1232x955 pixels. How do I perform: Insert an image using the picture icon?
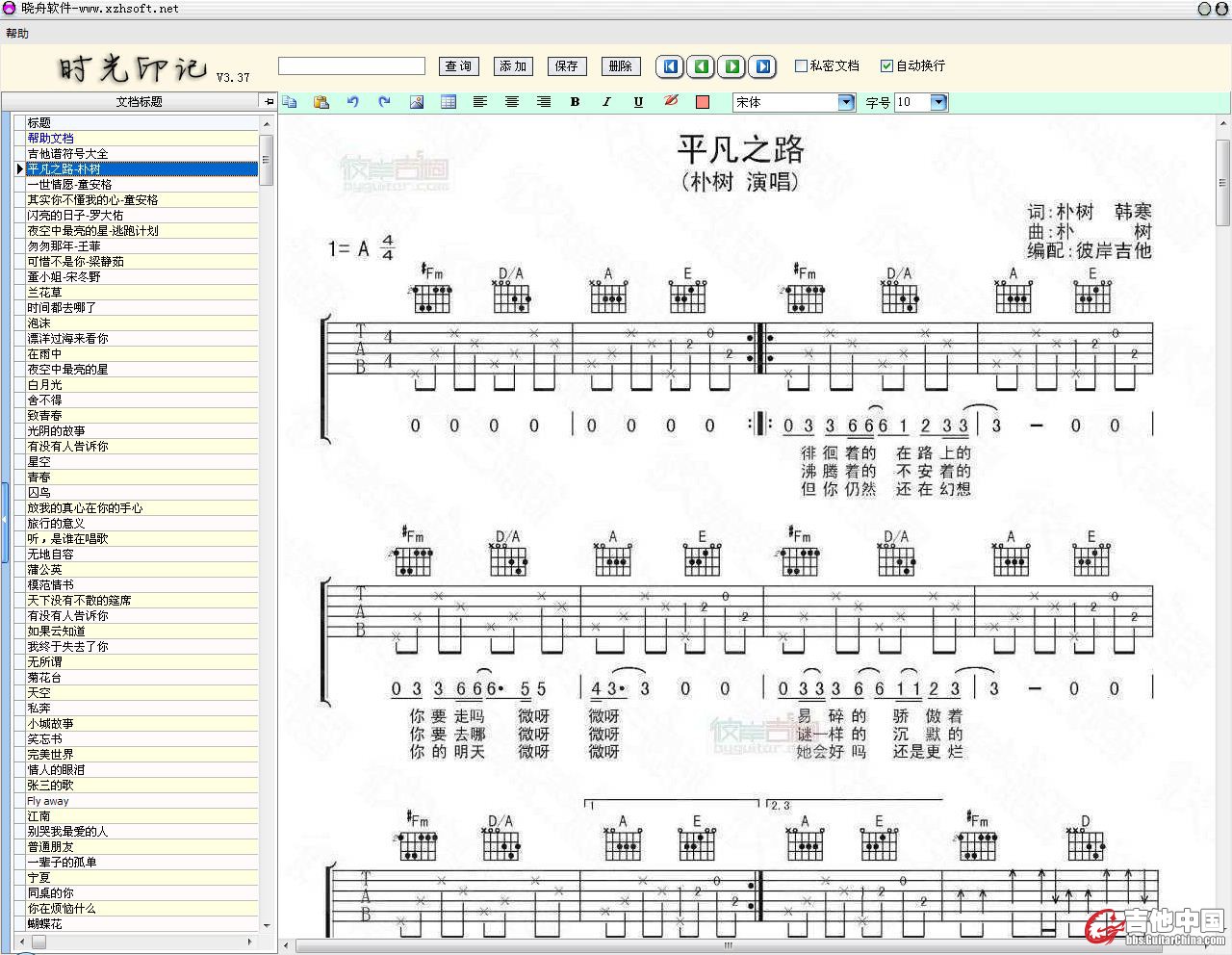417,102
